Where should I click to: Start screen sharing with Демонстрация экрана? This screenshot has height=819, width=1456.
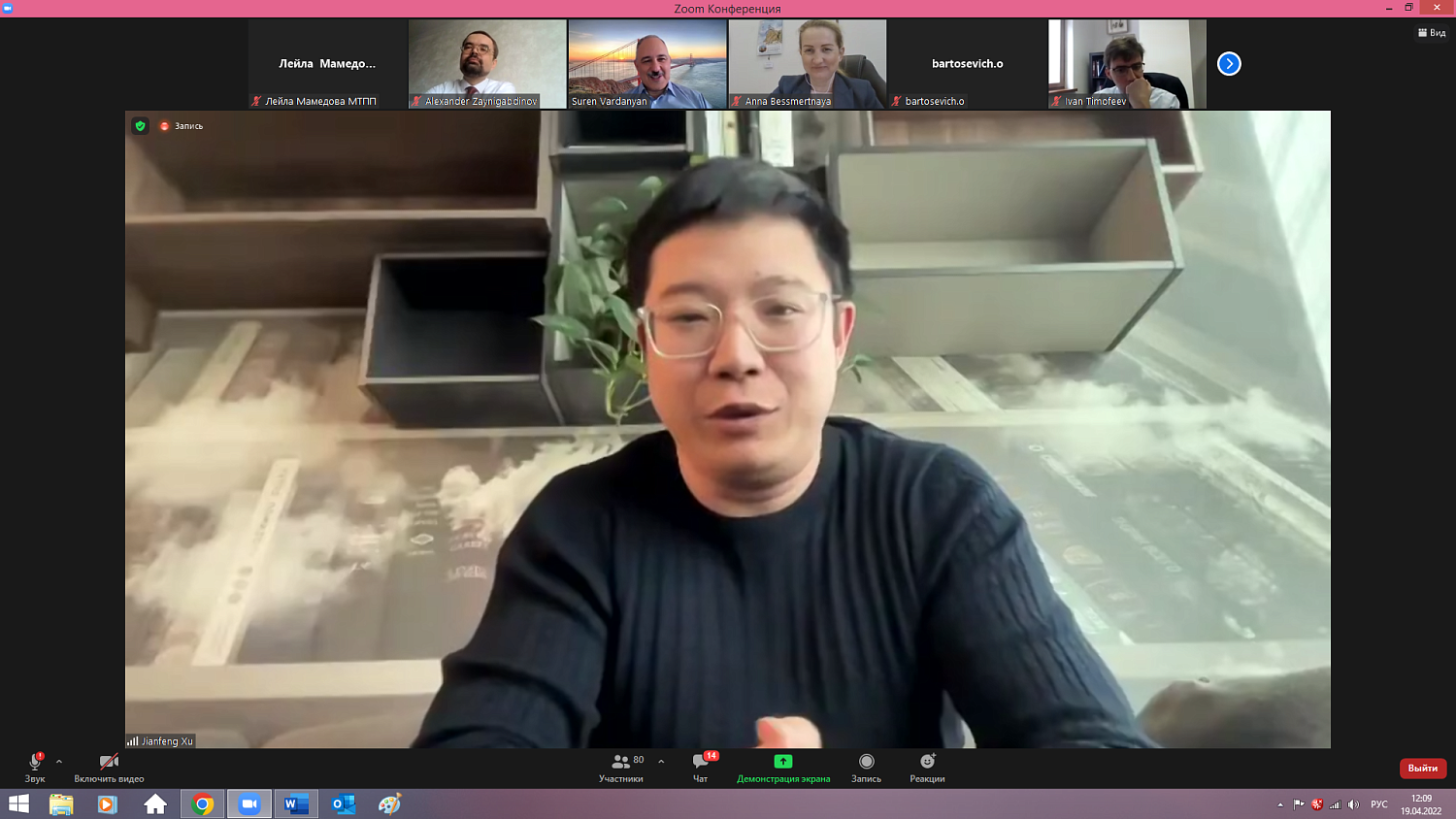point(783,766)
